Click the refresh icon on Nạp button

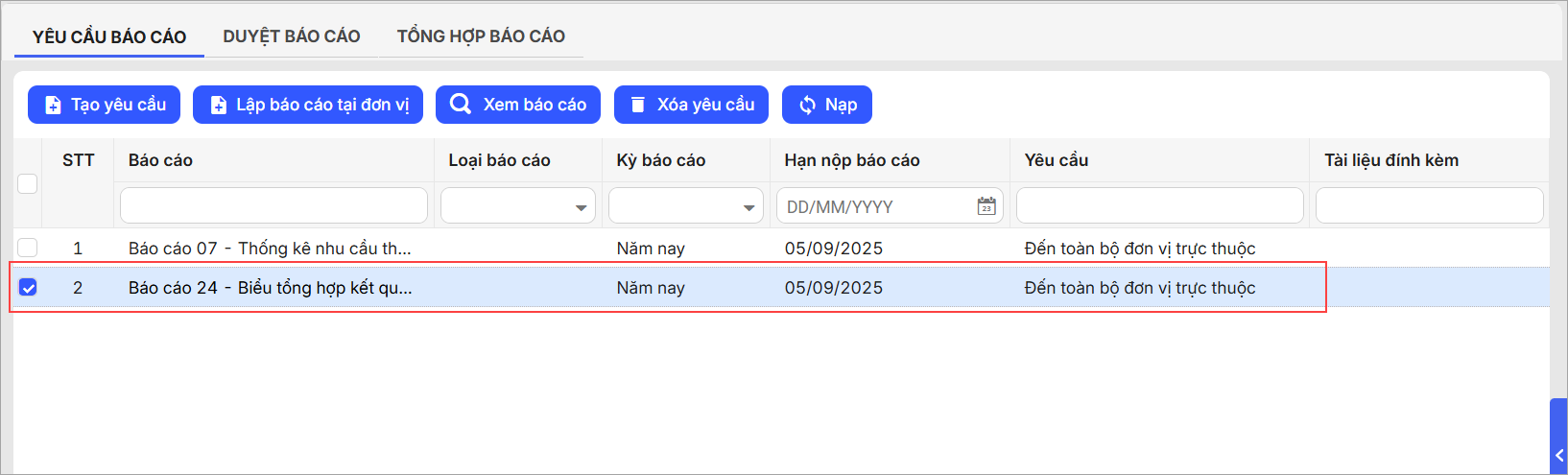coord(808,106)
